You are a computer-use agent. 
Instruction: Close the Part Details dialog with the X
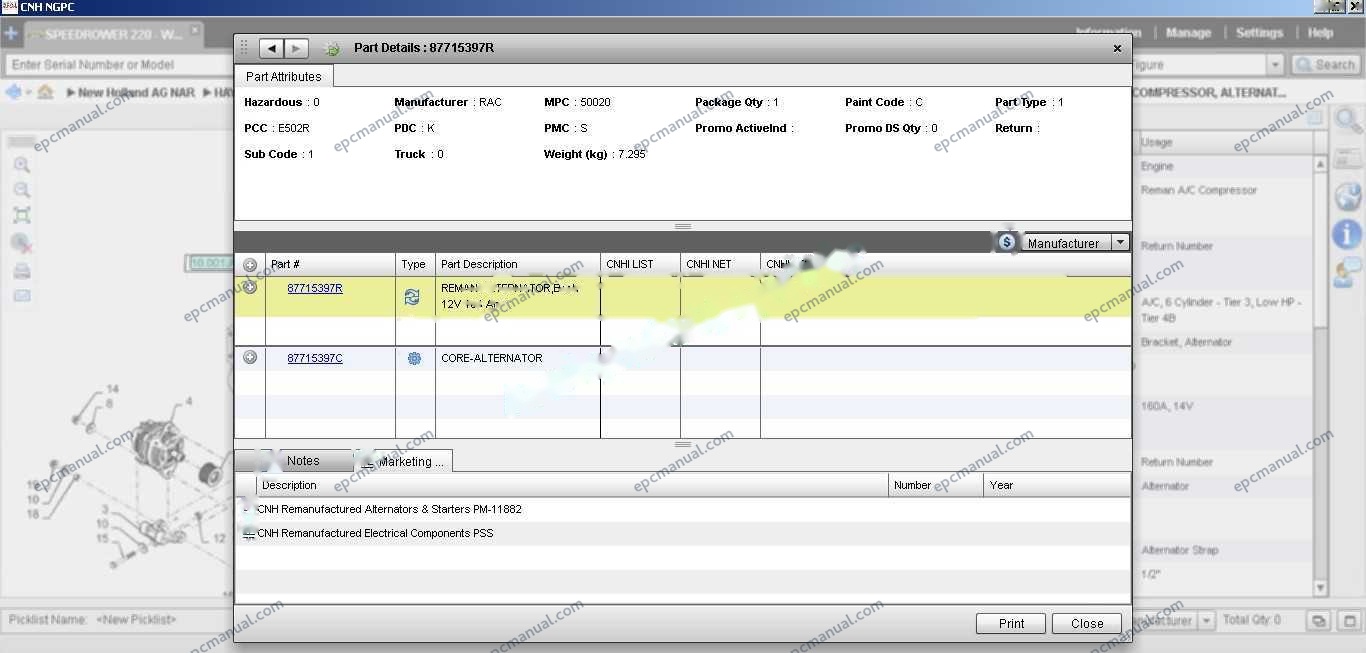point(1117,48)
